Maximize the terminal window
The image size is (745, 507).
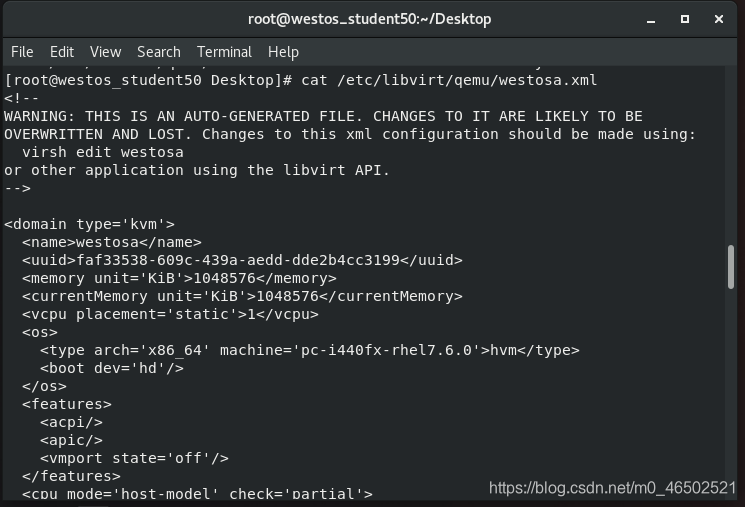[x=685, y=19]
